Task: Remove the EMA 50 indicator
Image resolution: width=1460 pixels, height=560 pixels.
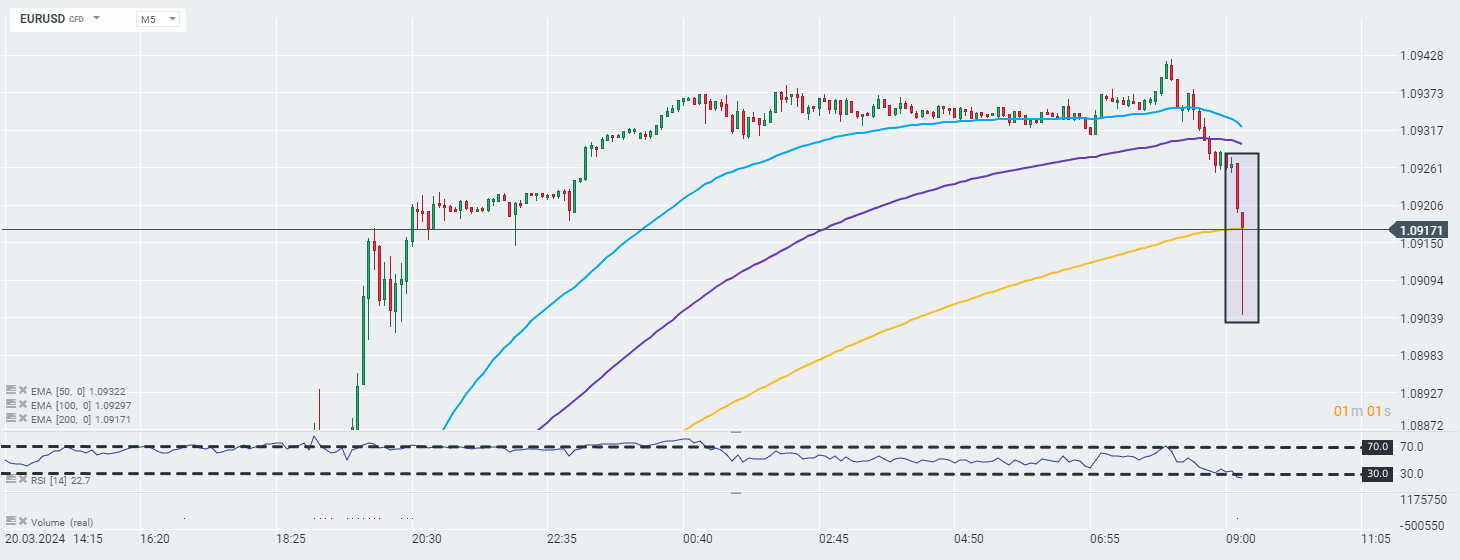Action: (22, 391)
